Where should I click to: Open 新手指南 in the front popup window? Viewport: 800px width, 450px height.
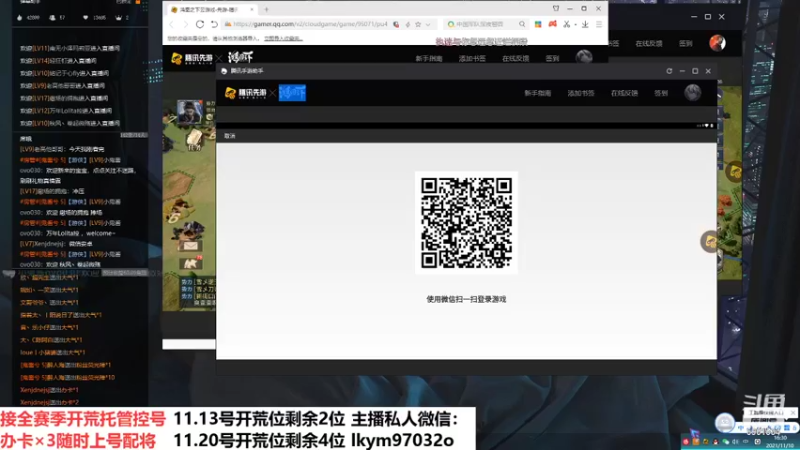[537, 93]
